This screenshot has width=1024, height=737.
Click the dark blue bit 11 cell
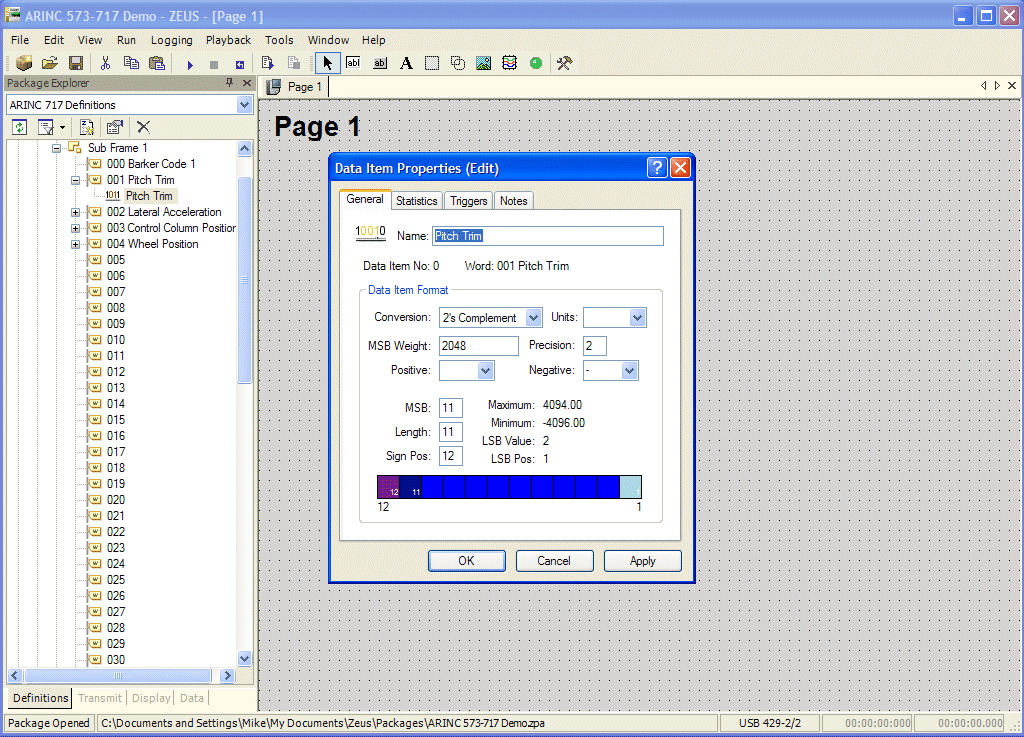[x=411, y=488]
